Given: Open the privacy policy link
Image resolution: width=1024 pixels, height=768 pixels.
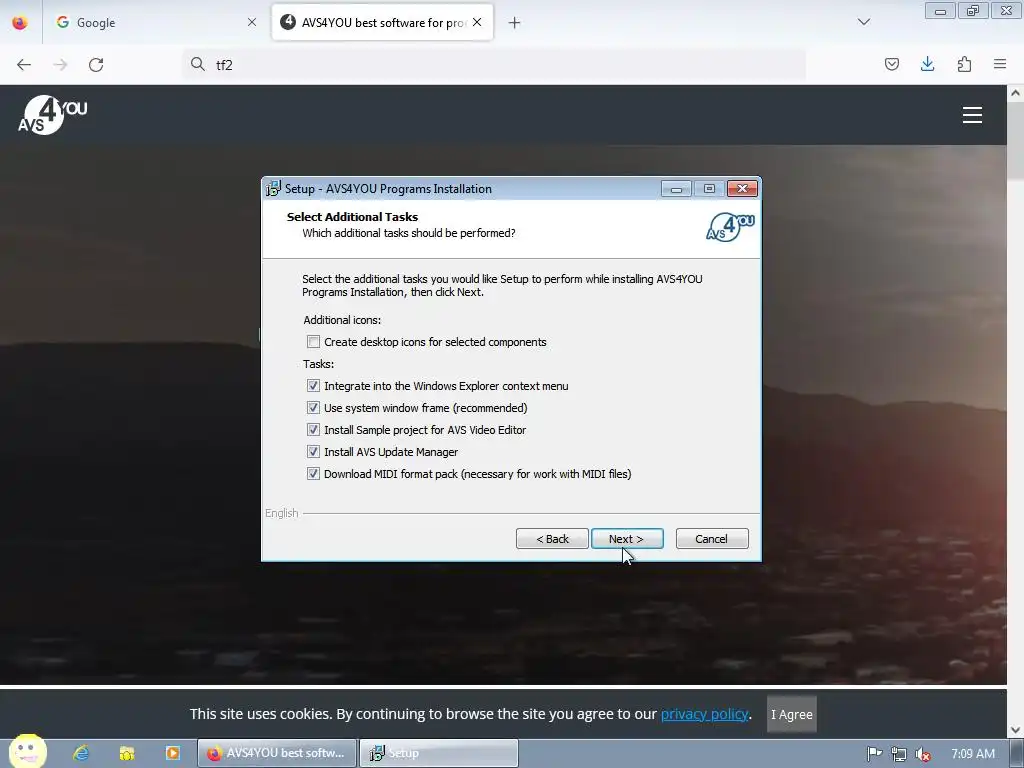Looking at the screenshot, I should [704, 714].
